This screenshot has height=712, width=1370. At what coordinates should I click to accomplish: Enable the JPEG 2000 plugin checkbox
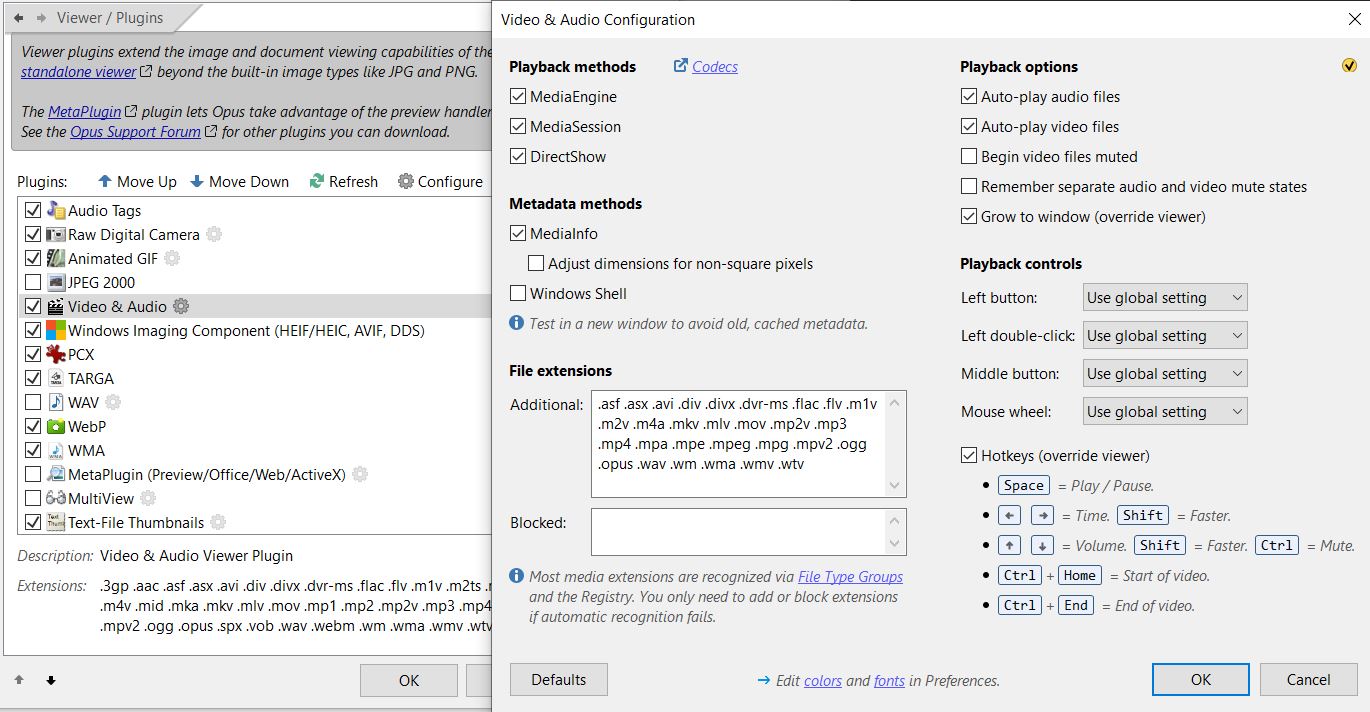coord(33,282)
